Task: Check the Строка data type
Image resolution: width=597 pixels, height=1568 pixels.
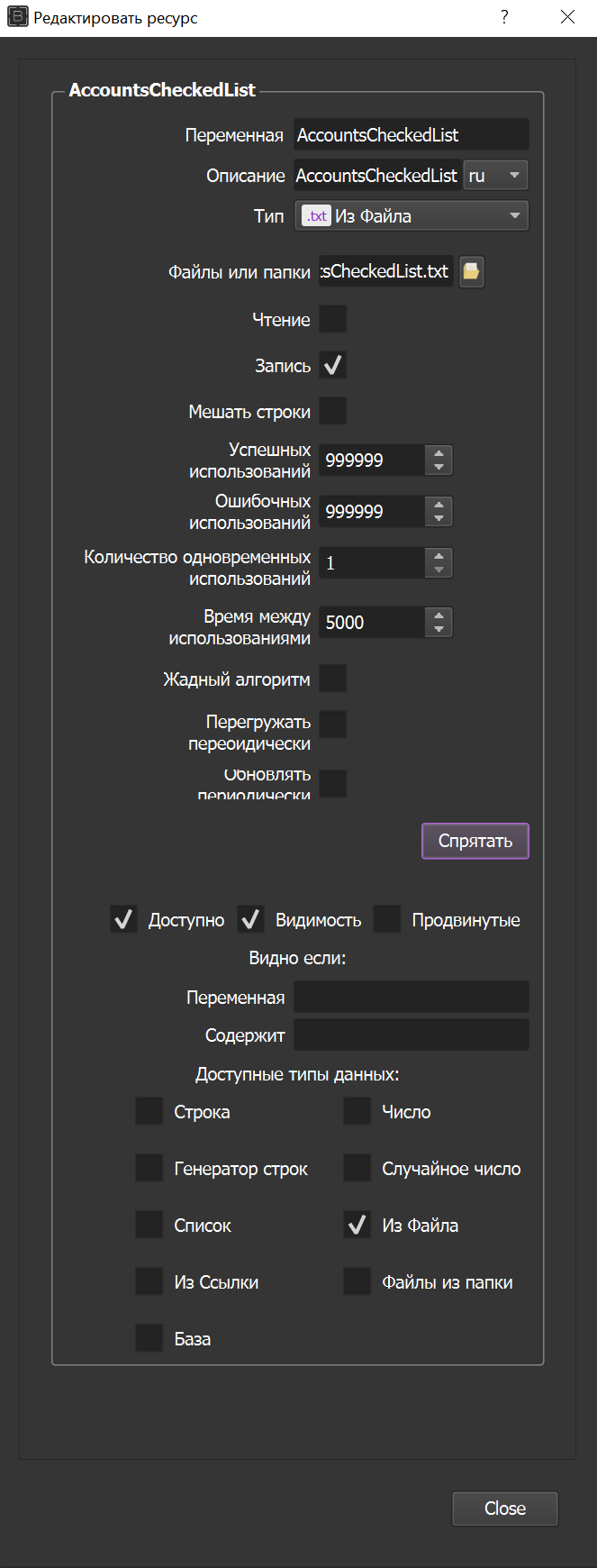Action: point(148,1110)
